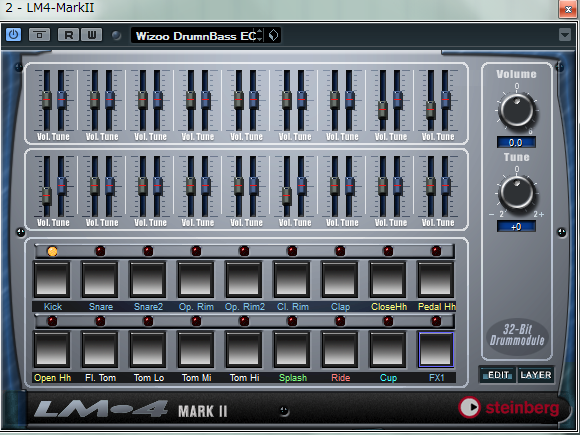580x435 pixels.
Task: Click the red LED above FX1 pad
Action: pos(436,321)
